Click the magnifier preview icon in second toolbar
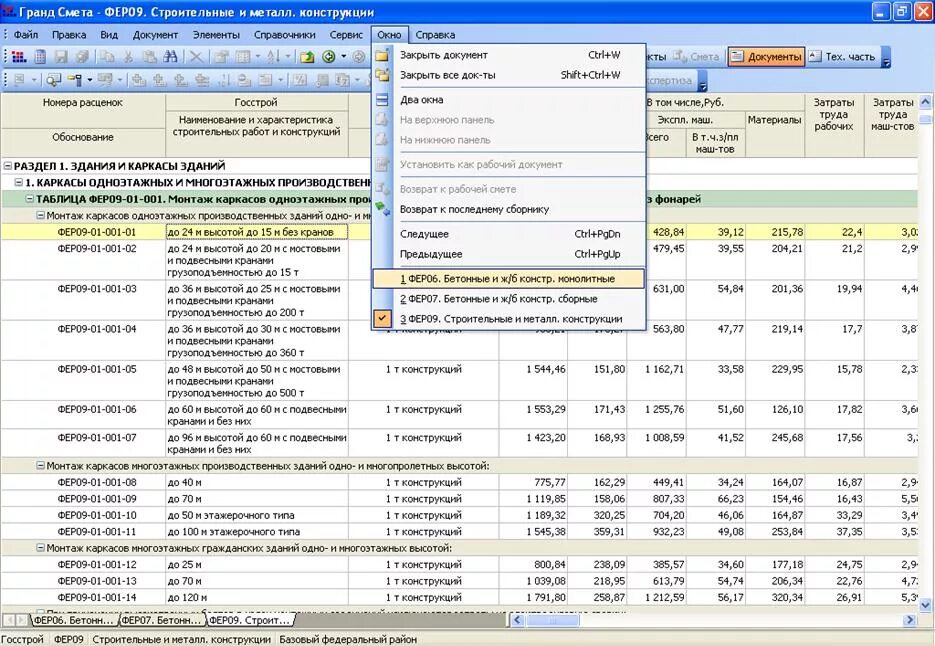This screenshot has width=935, height=646. click(x=54, y=79)
